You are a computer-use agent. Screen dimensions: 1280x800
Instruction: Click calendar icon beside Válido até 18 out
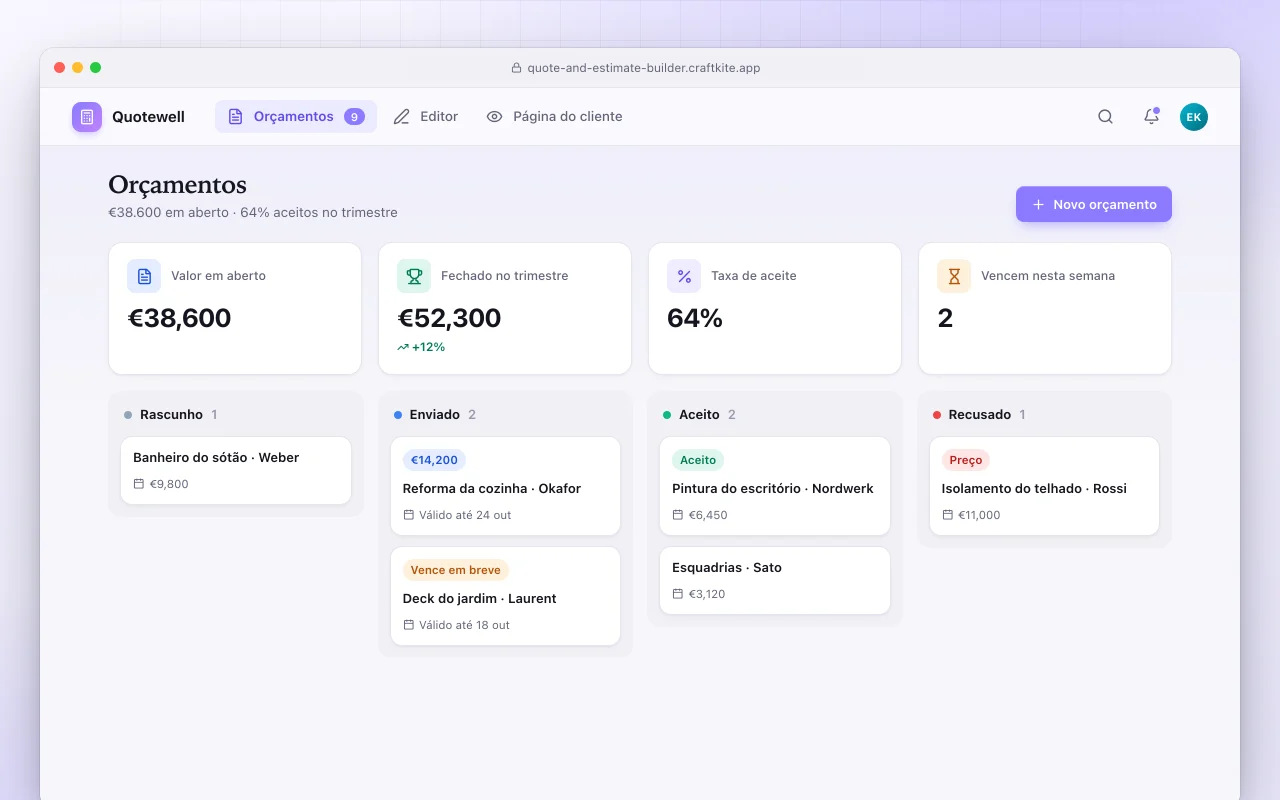click(x=409, y=625)
